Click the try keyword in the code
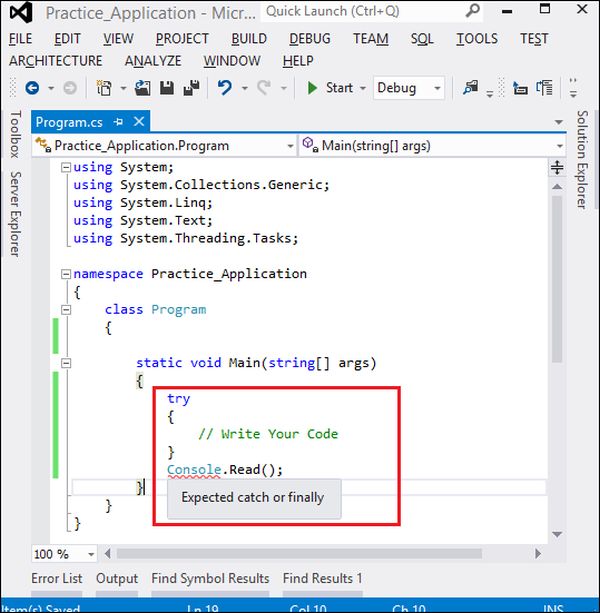The width and height of the screenshot is (600, 613). (x=178, y=399)
